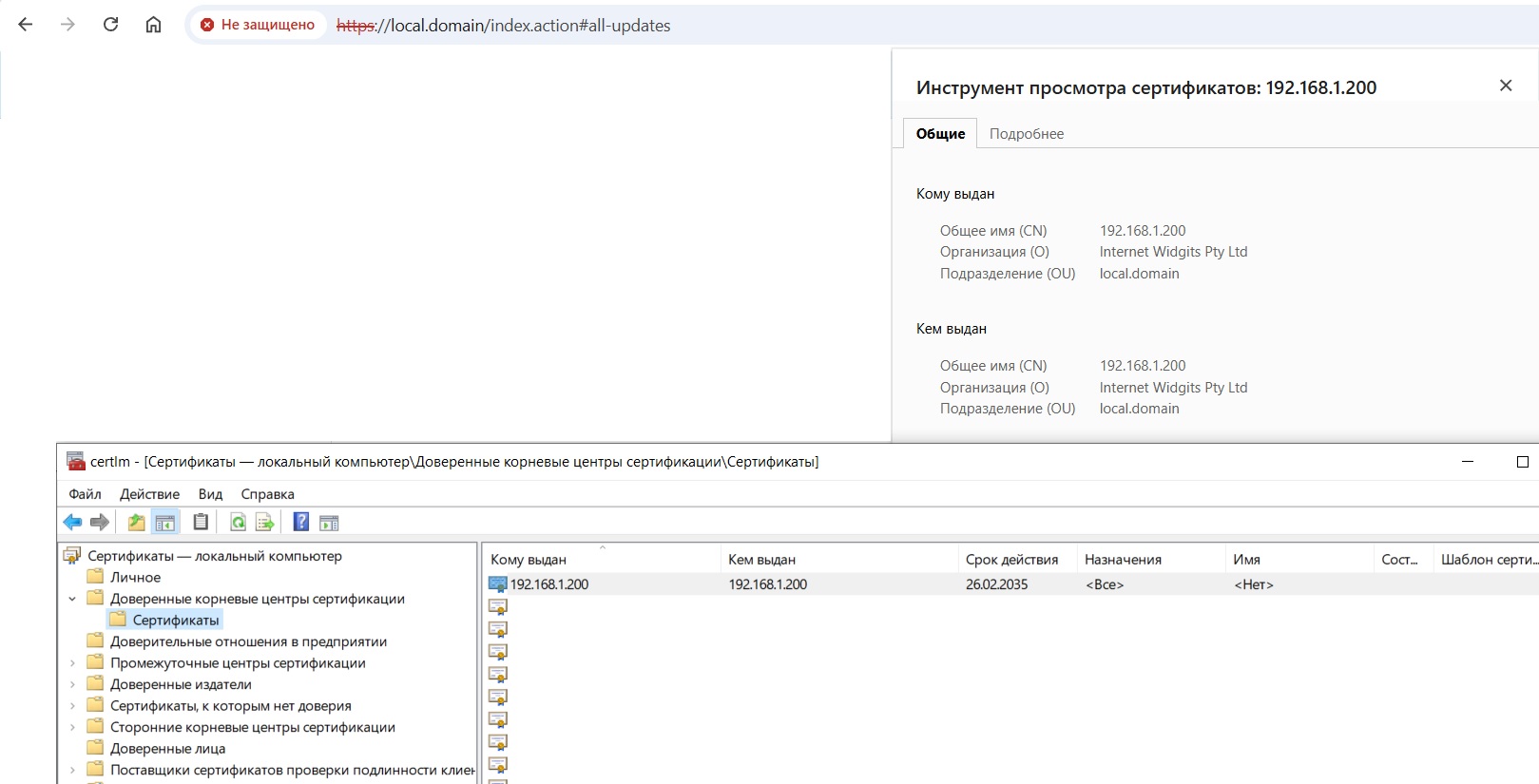Viewport: 1539px width, 784px height.
Task: Click 'local.domain' under 'Кем выдан'
Action: 1139,409
